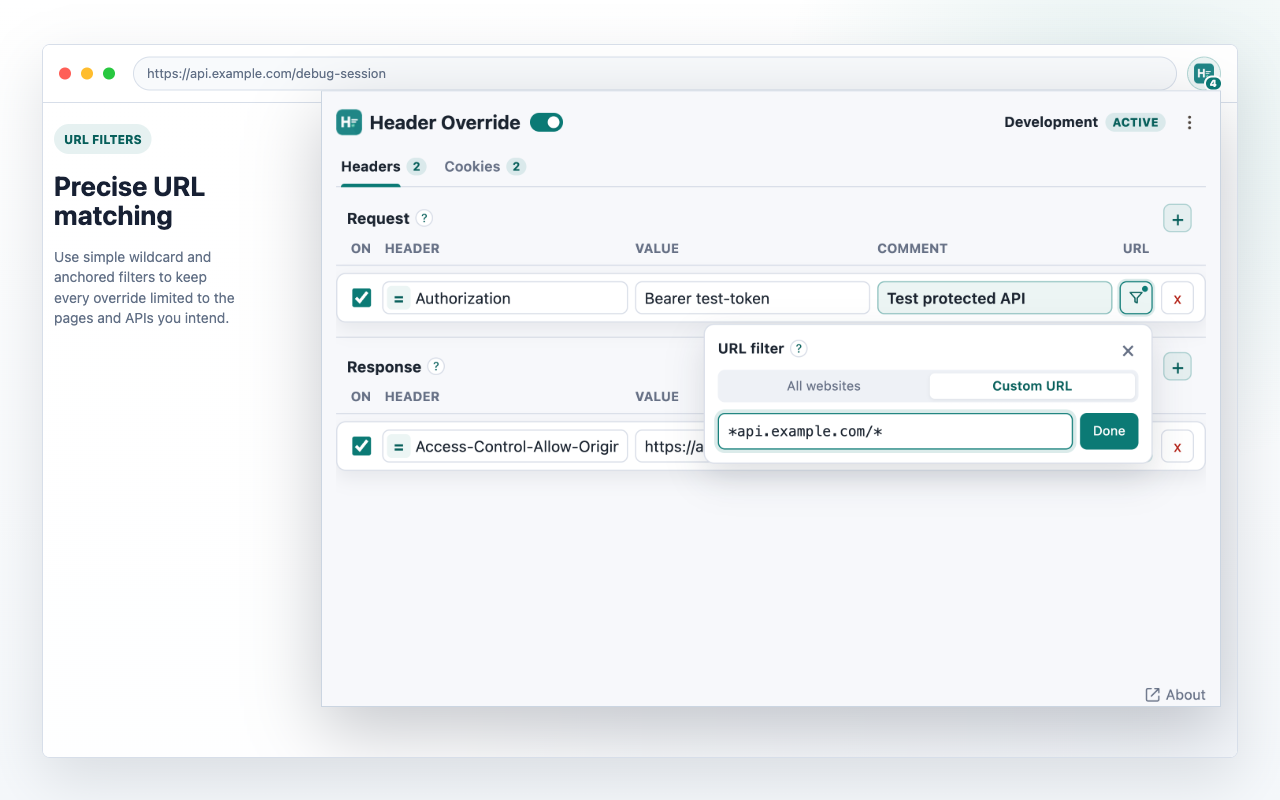Click the Precise URL matching heading
The height and width of the screenshot is (800, 1280).
129,201
